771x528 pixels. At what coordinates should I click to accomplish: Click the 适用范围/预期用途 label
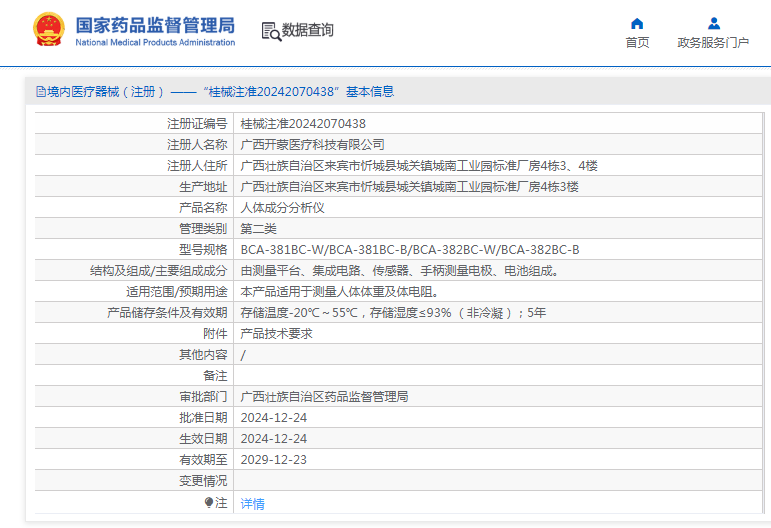pos(177,292)
